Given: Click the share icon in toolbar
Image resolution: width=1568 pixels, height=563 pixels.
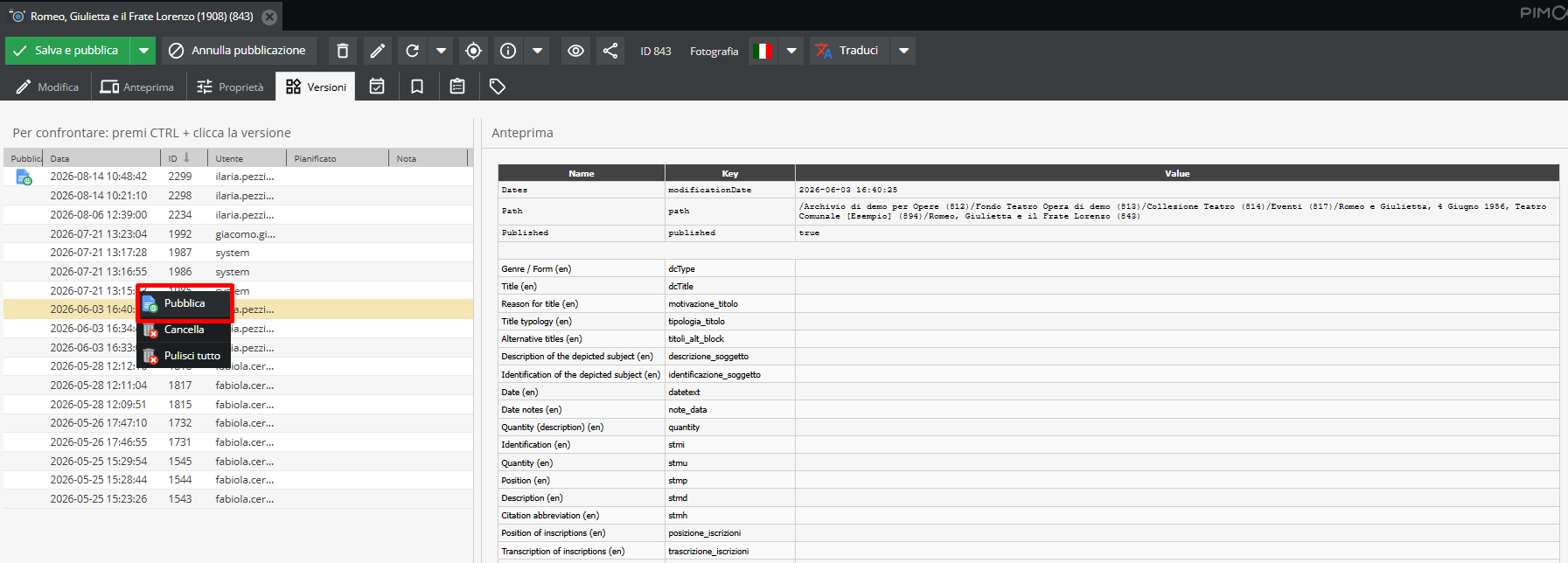Looking at the screenshot, I should [x=610, y=51].
